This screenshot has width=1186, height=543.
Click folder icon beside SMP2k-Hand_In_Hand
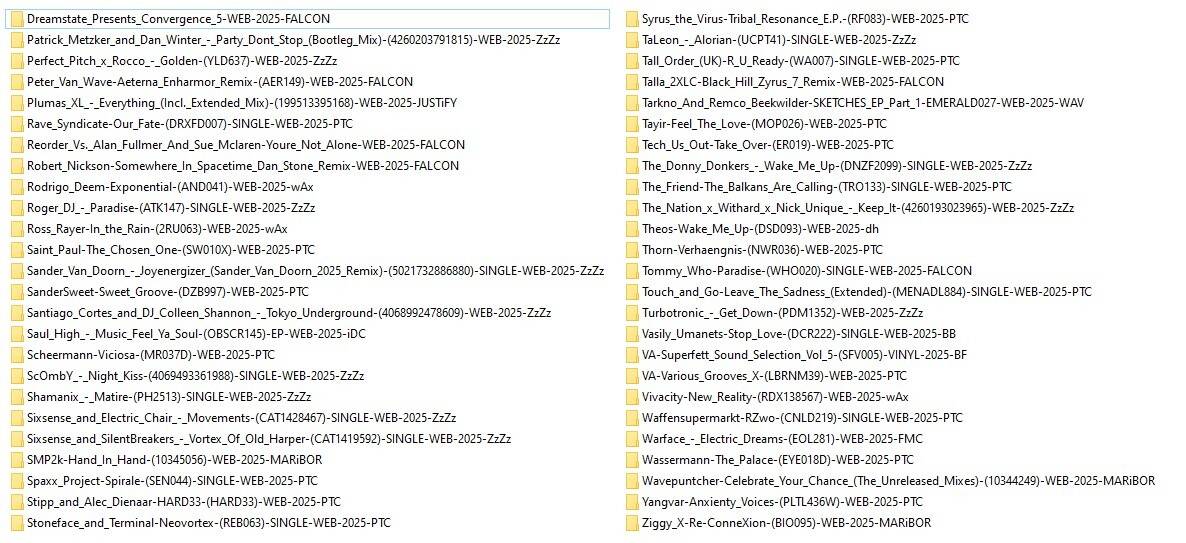coord(17,460)
